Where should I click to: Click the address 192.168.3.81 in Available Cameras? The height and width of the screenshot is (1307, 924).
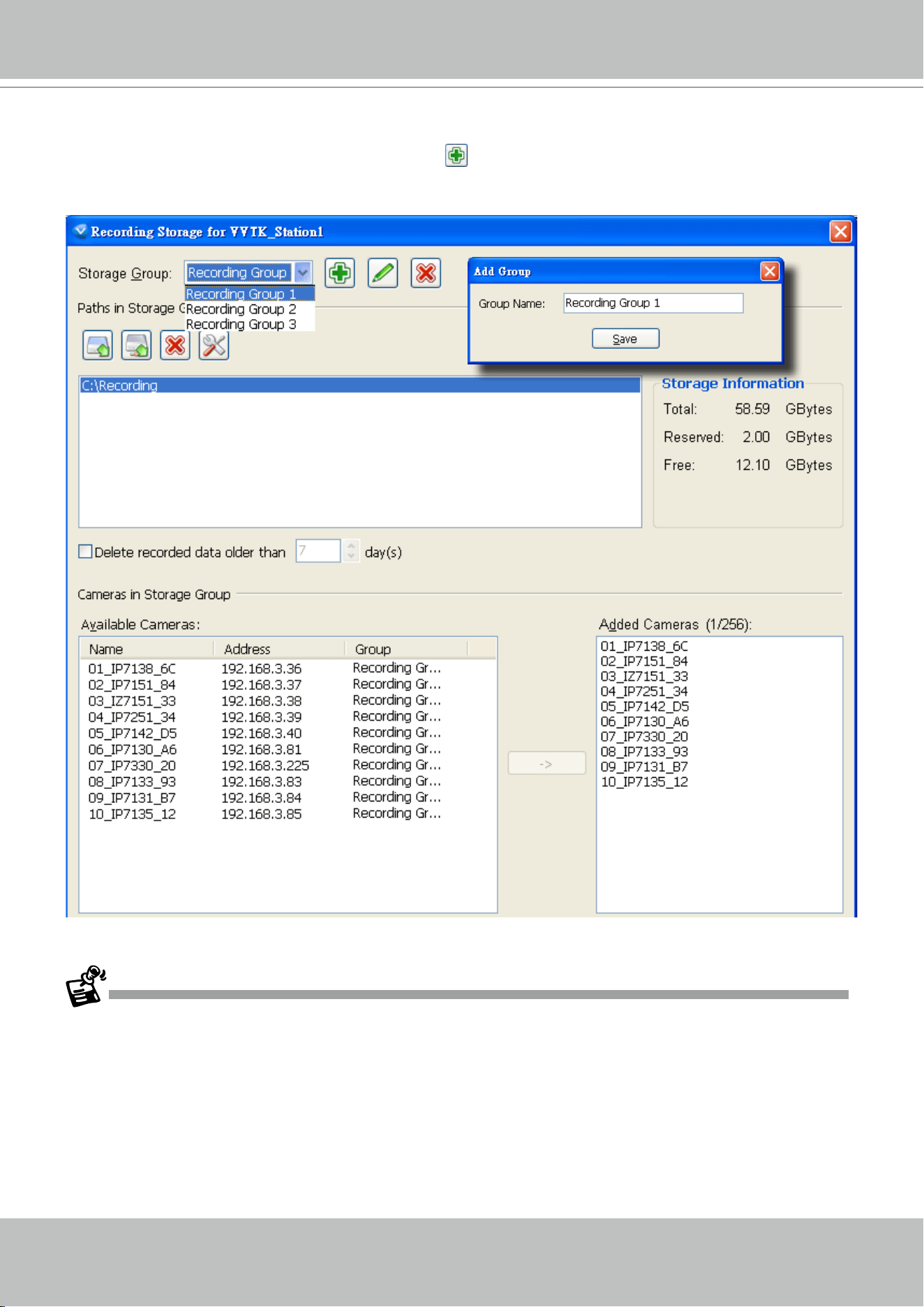pyautogui.click(x=262, y=749)
